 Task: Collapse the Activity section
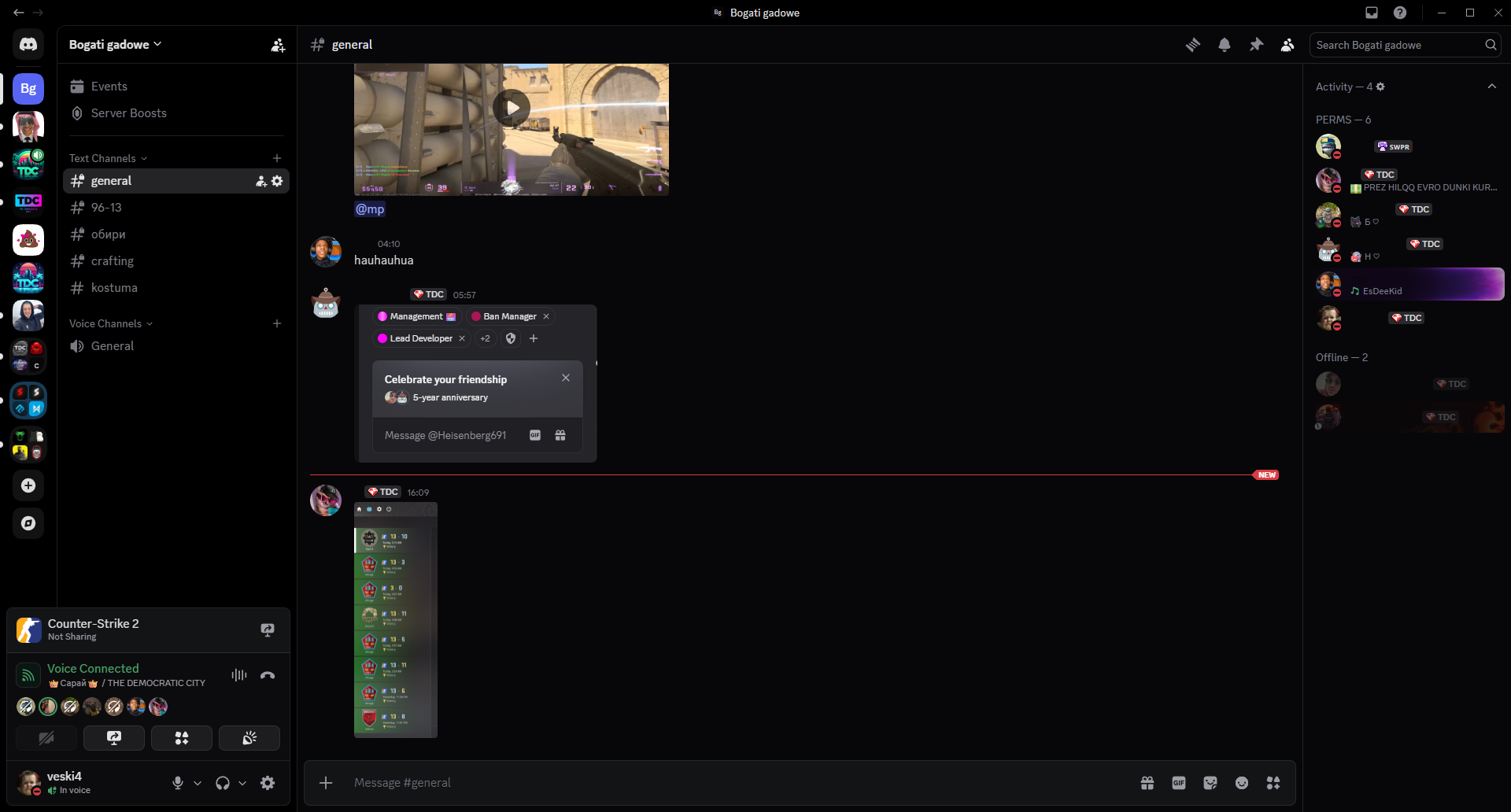click(x=1491, y=87)
